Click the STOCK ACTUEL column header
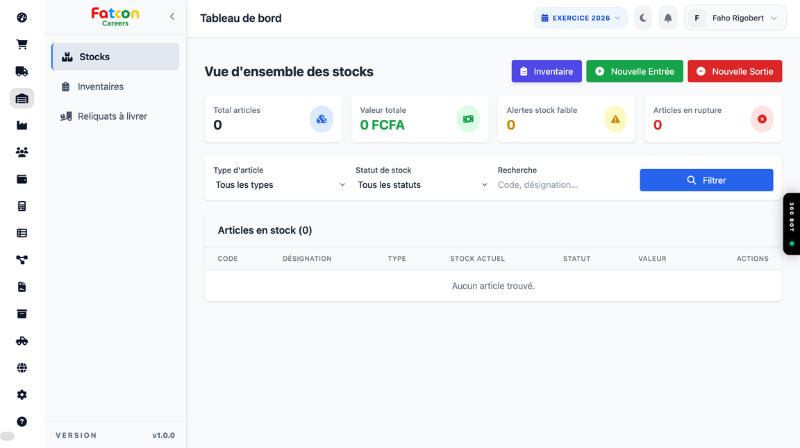Screen dimensions: 800x448 pos(478,259)
